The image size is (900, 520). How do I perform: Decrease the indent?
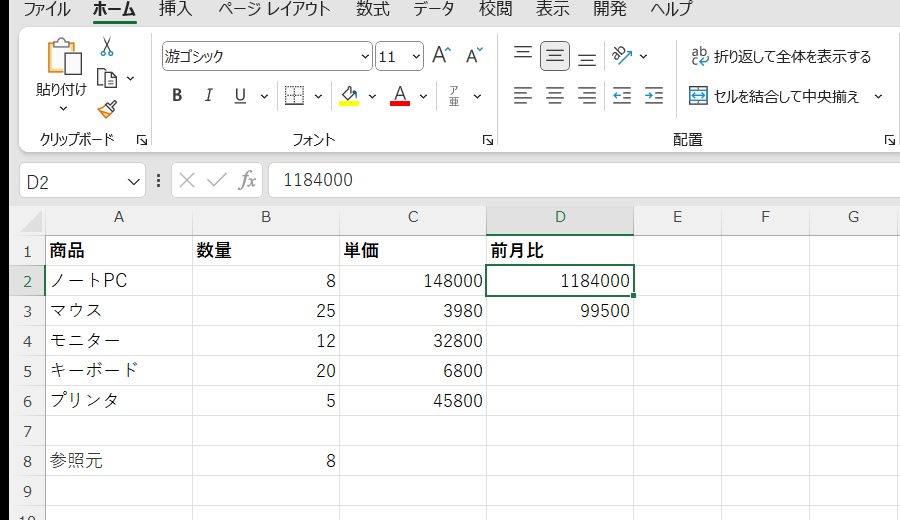point(622,96)
